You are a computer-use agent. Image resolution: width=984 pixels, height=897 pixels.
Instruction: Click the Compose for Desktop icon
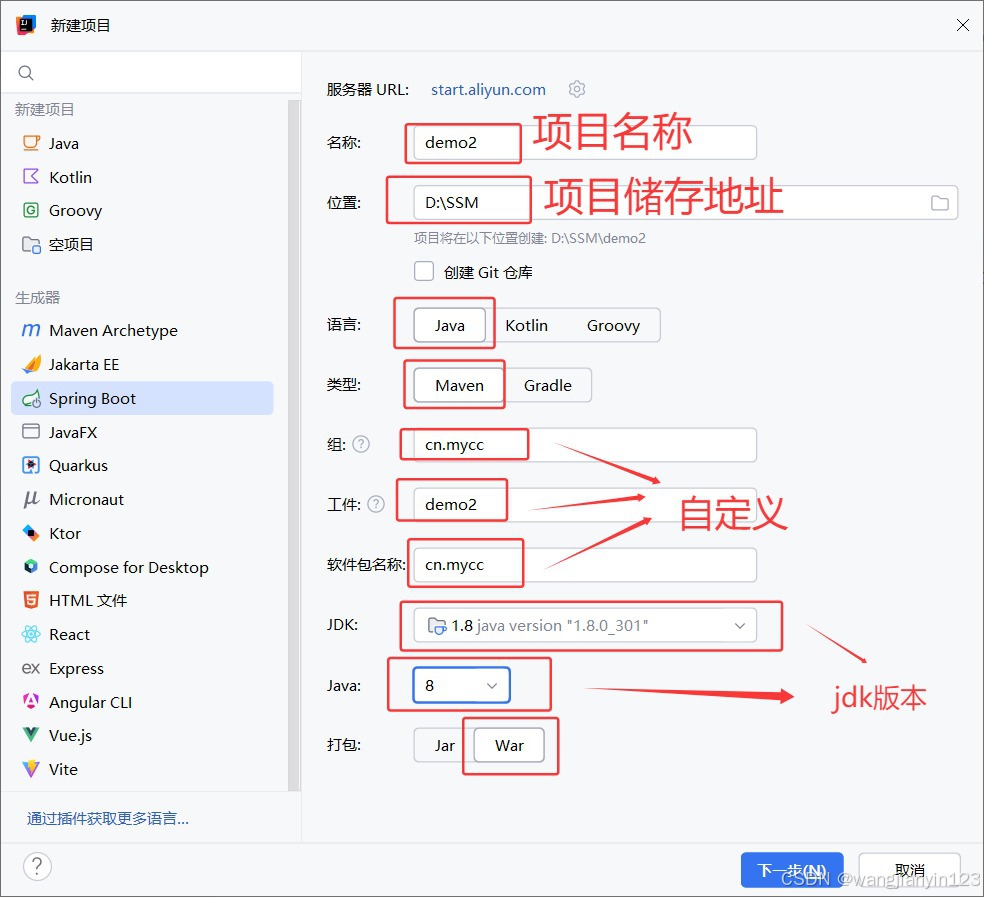(31, 567)
